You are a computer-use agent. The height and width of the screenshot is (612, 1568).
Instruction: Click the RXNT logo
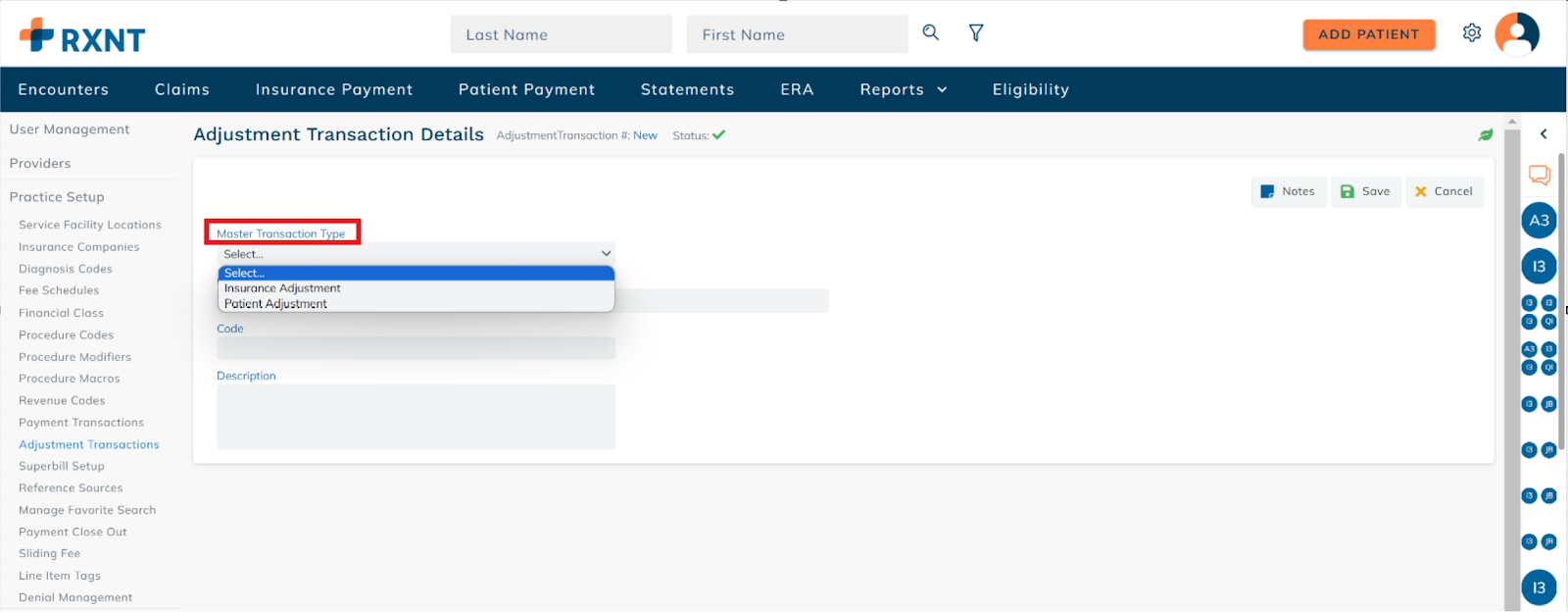coord(82,36)
